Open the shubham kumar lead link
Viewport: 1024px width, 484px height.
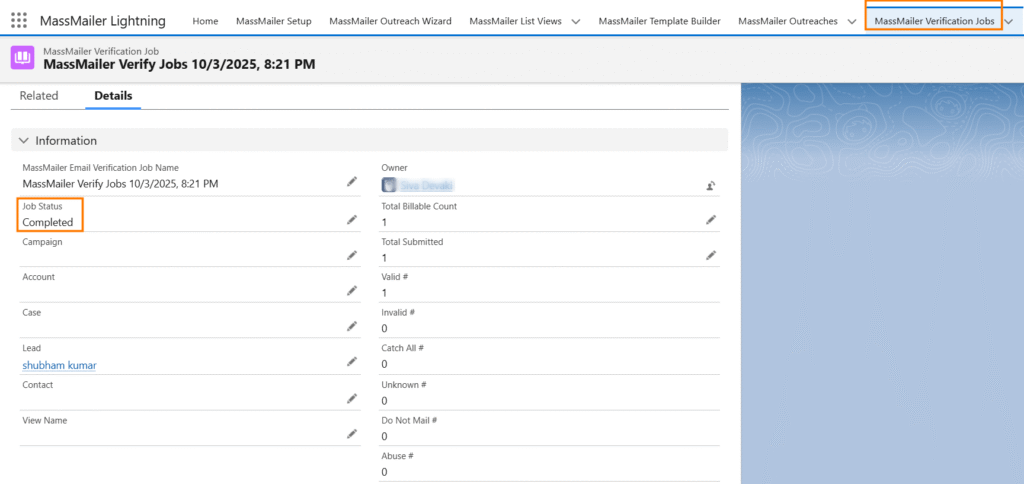pyautogui.click(x=59, y=365)
